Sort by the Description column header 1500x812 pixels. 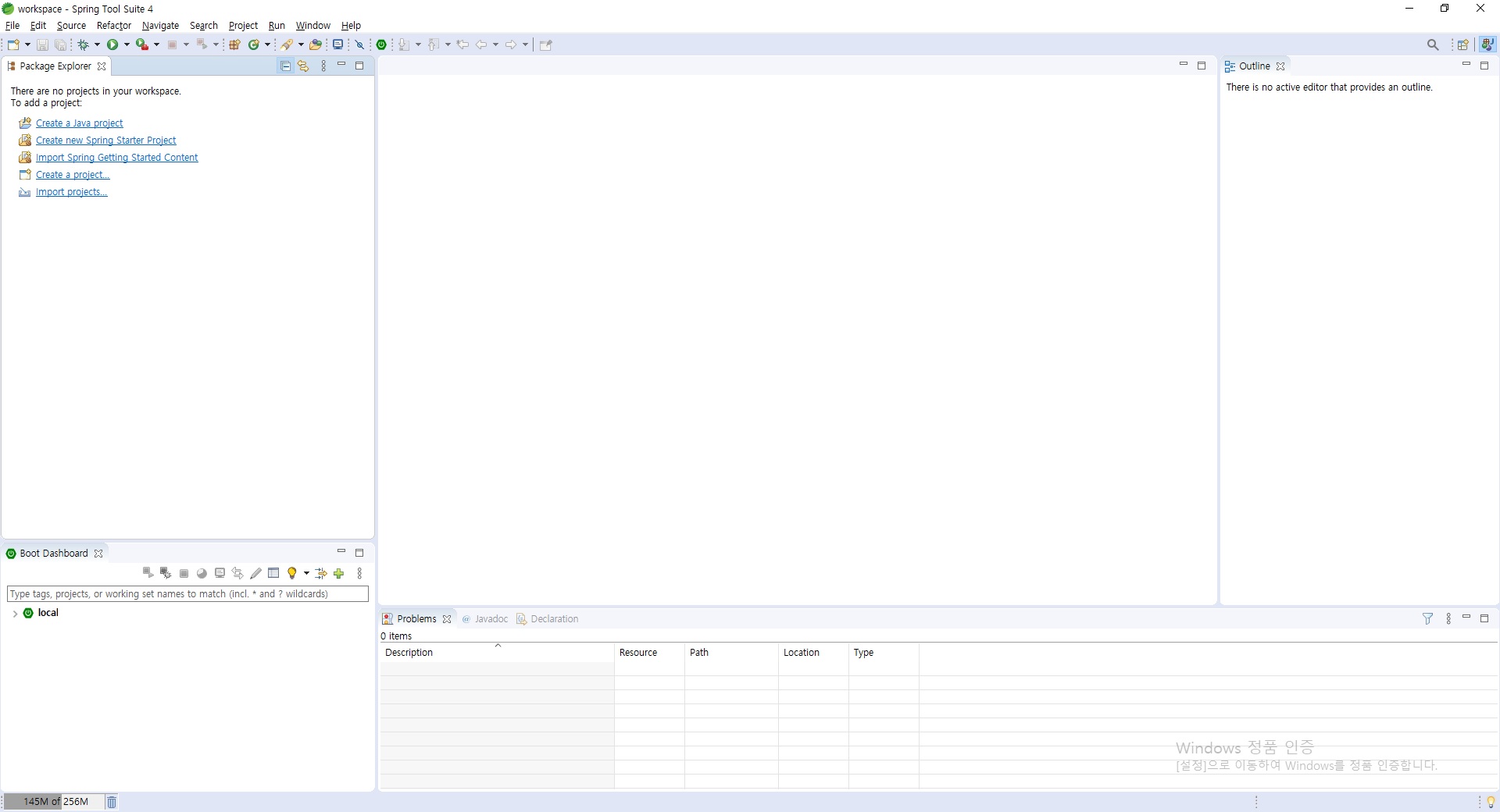pyautogui.click(x=497, y=653)
